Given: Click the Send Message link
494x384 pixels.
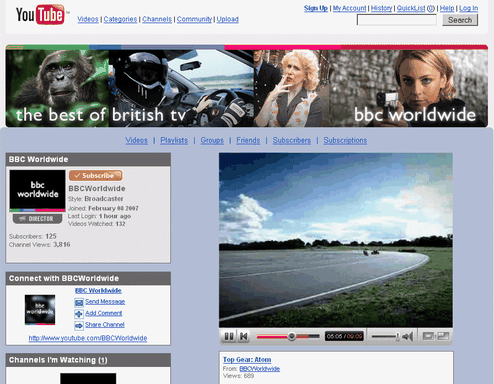Looking at the screenshot, I should click(x=105, y=302).
